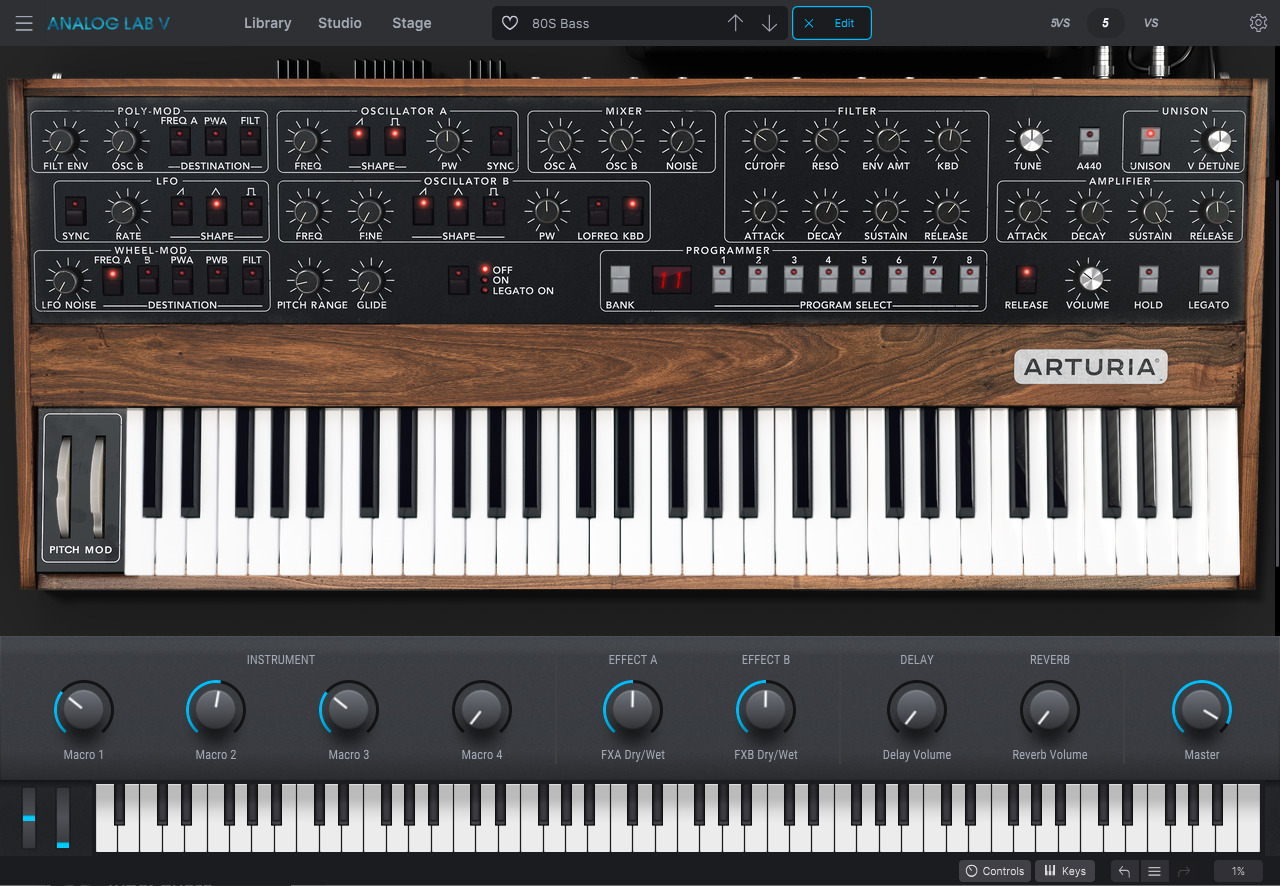The height and width of the screenshot is (886, 1280).
Task: Toggle Wheel-Mod FREQ A destination switch
Action: coord(113,280)
